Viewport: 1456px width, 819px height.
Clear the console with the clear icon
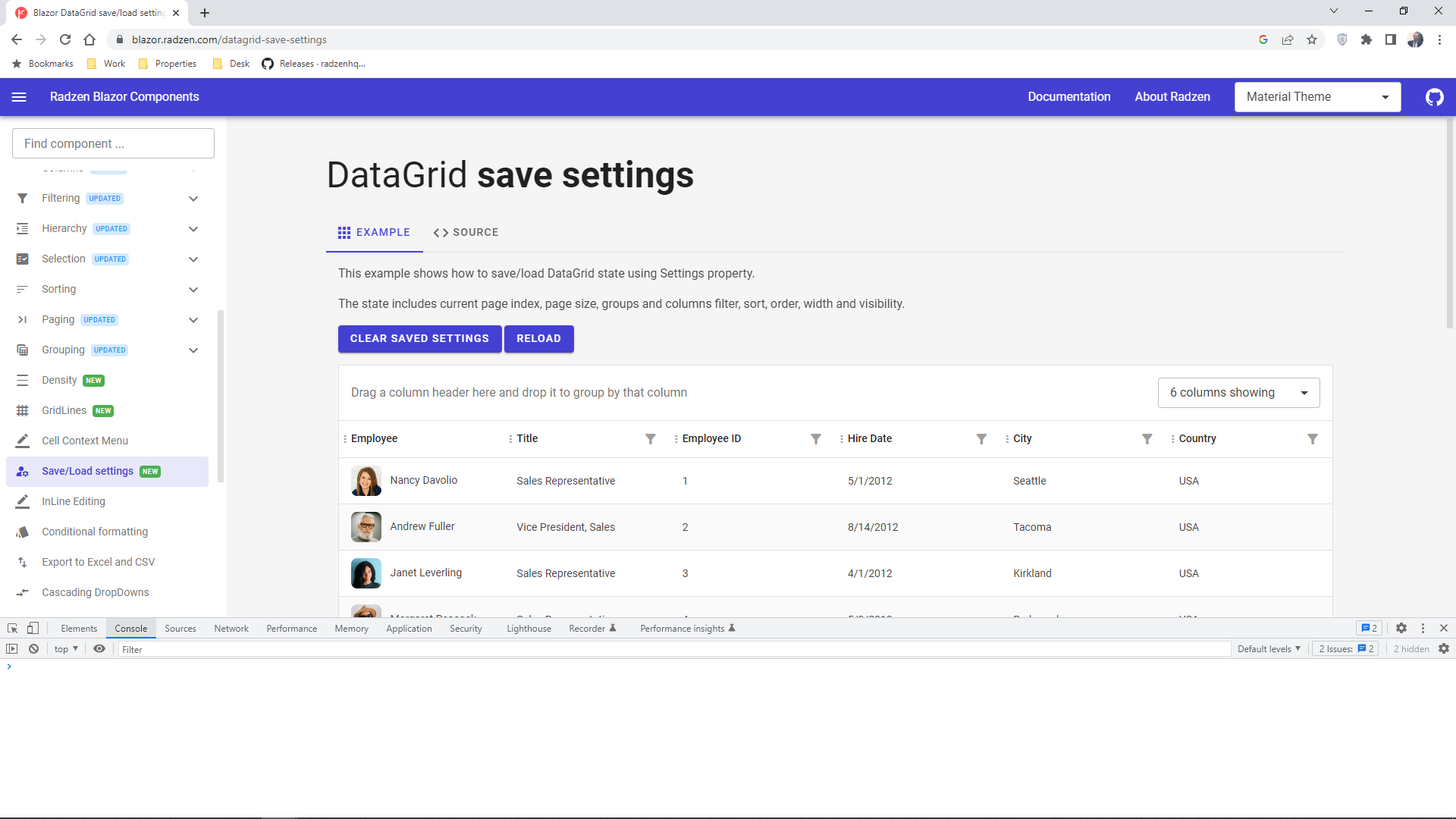[33, 648]
